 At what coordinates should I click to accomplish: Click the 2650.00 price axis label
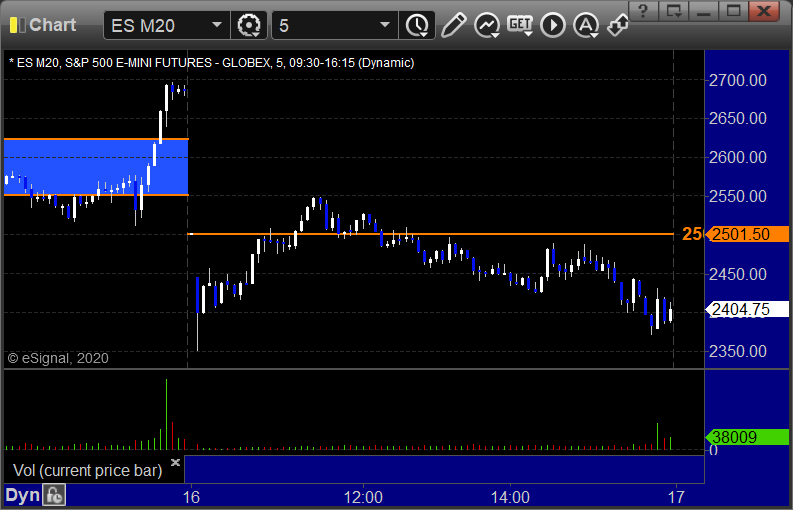coord(737,118)
